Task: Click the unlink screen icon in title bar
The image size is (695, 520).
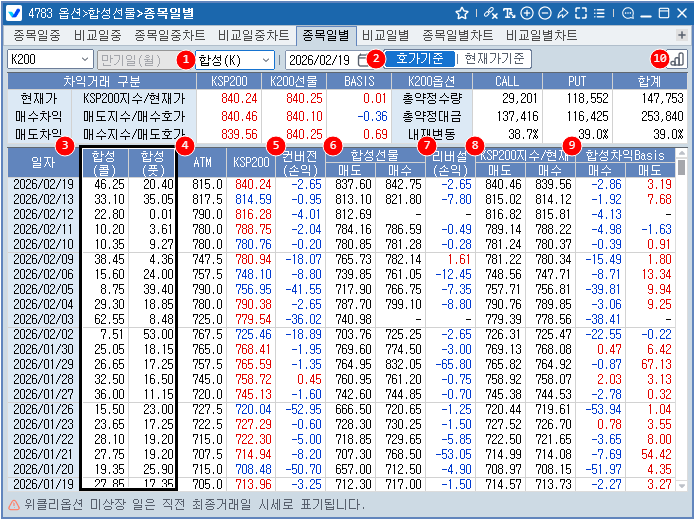Action: point(489,13)
